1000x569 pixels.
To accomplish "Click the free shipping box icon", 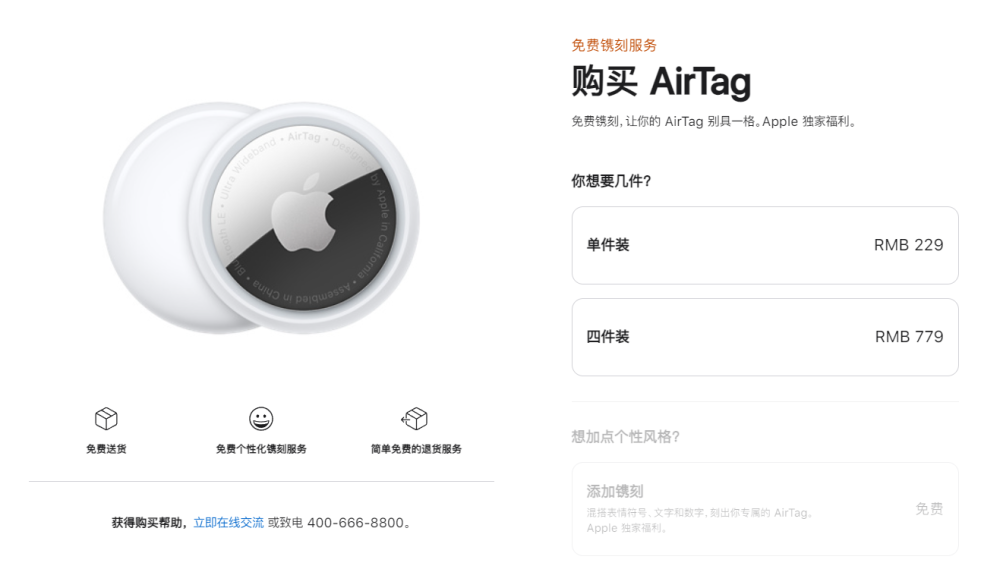I will [x=106, y=419].
